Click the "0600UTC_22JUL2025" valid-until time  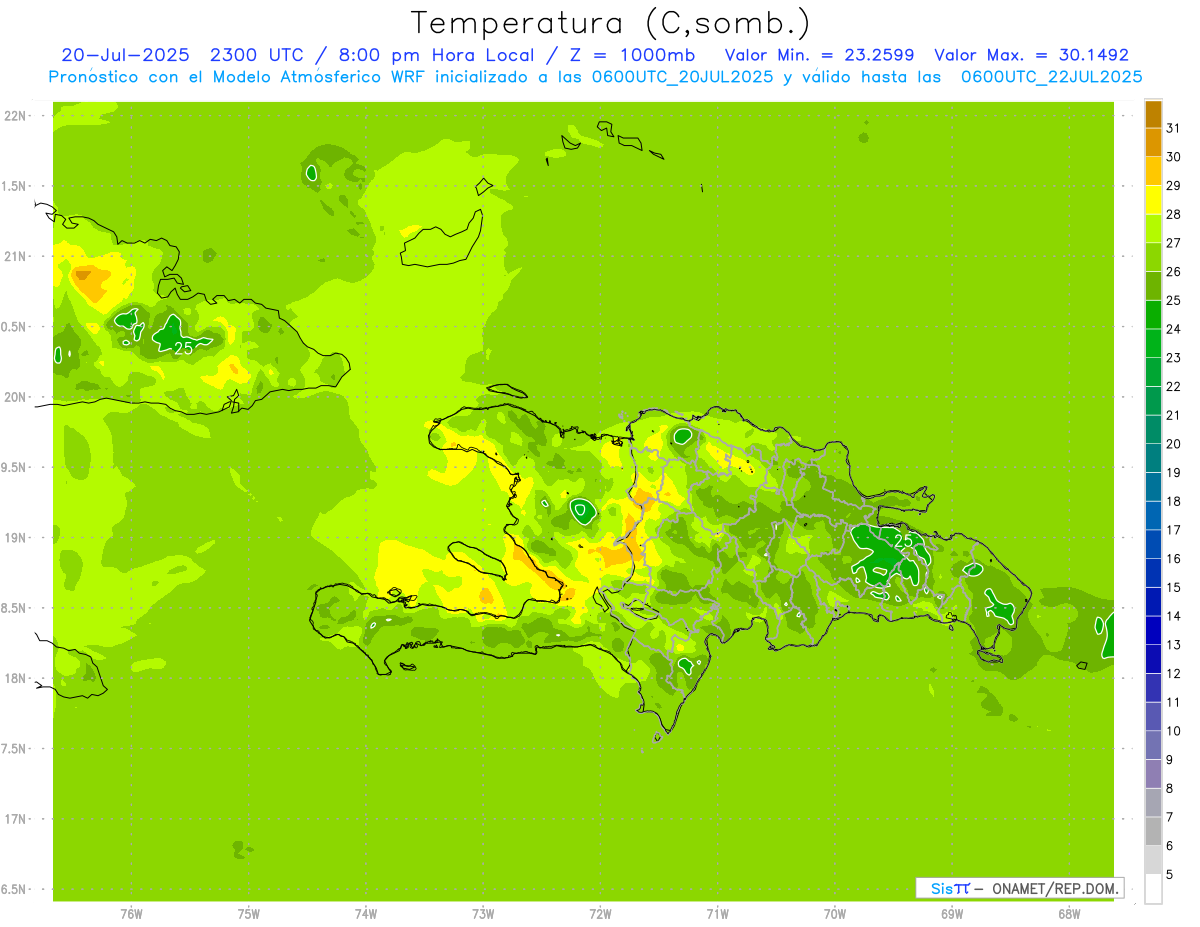click(1051, 76)
